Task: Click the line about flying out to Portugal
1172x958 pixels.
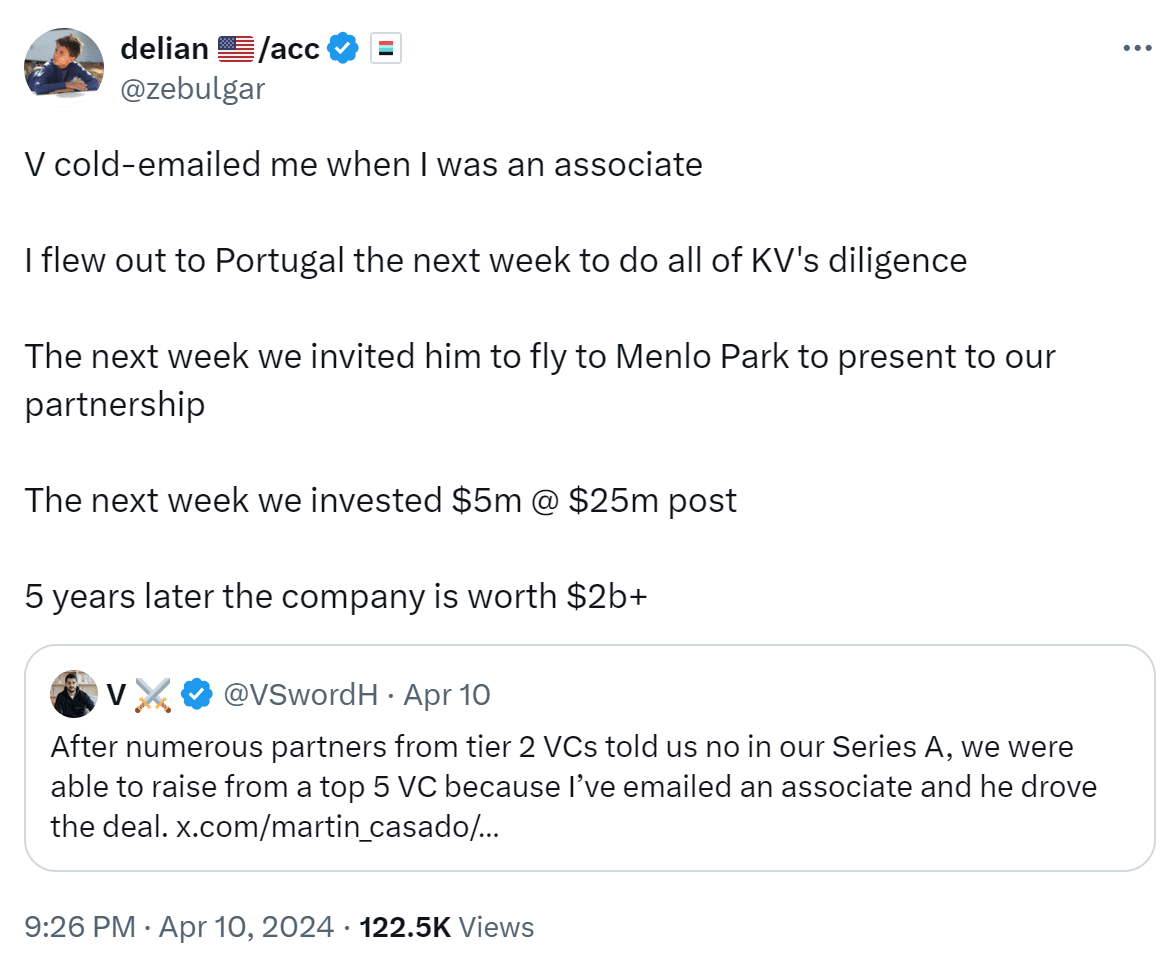Action: point(496,261)
